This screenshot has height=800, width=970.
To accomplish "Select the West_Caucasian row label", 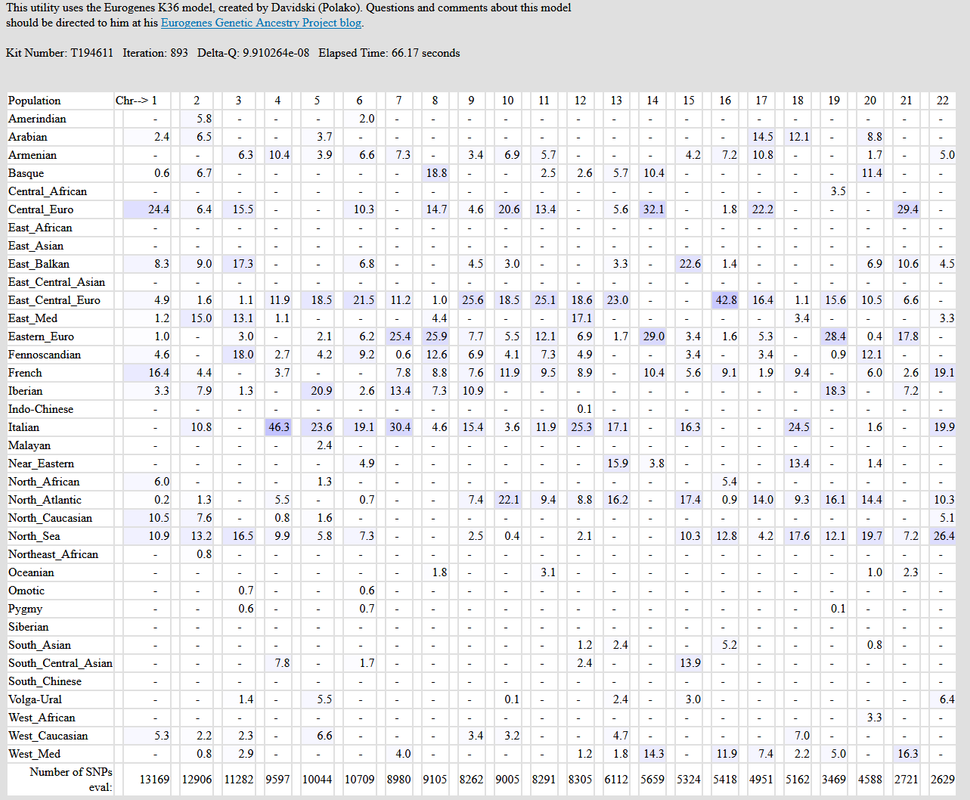I will 48,736.
